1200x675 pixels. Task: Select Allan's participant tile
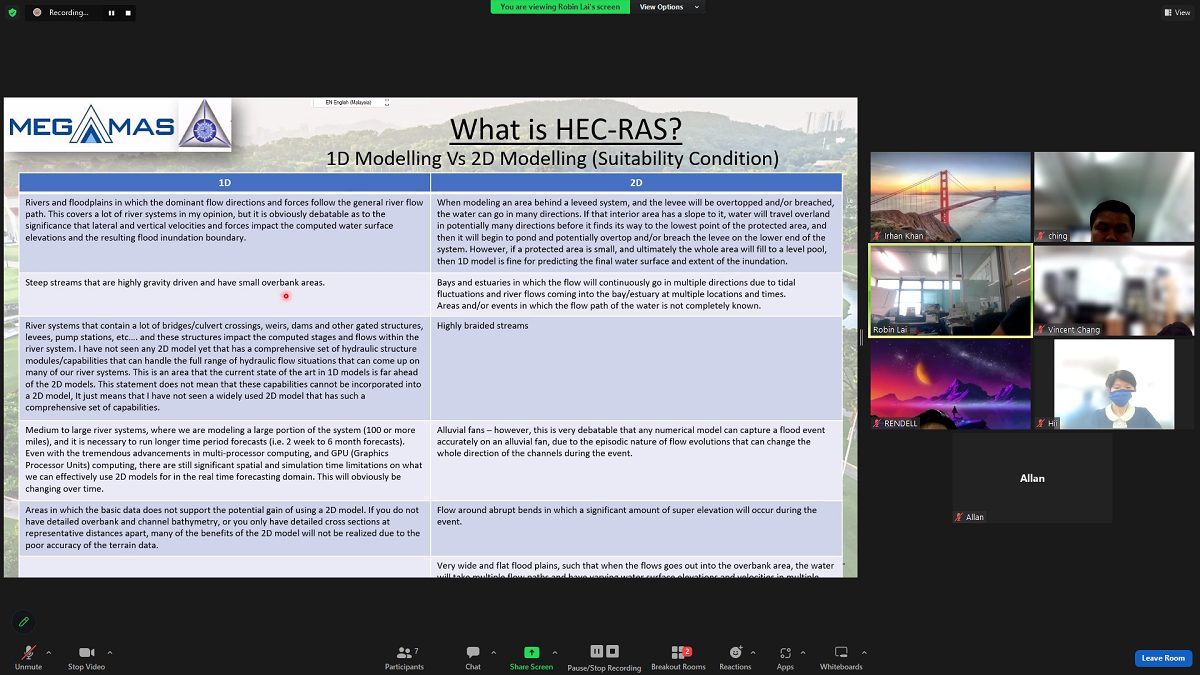[1032, 478]
